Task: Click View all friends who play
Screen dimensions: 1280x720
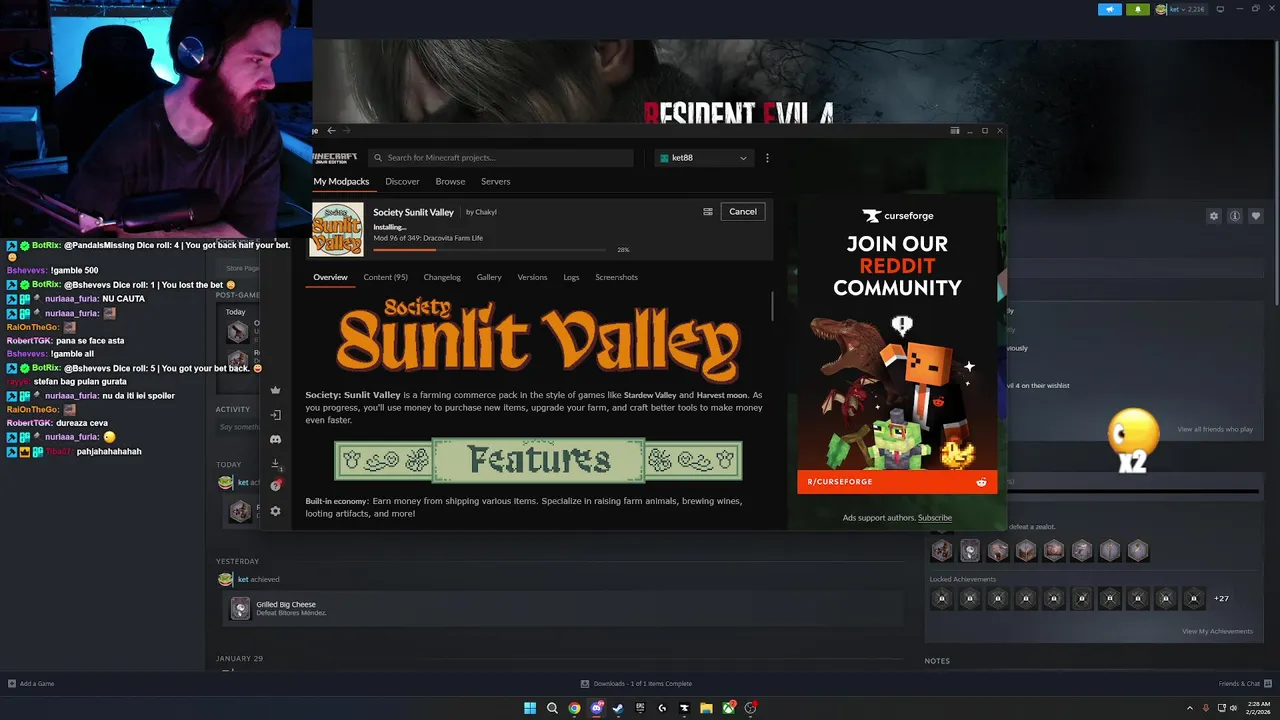Action: point(1215,430)
